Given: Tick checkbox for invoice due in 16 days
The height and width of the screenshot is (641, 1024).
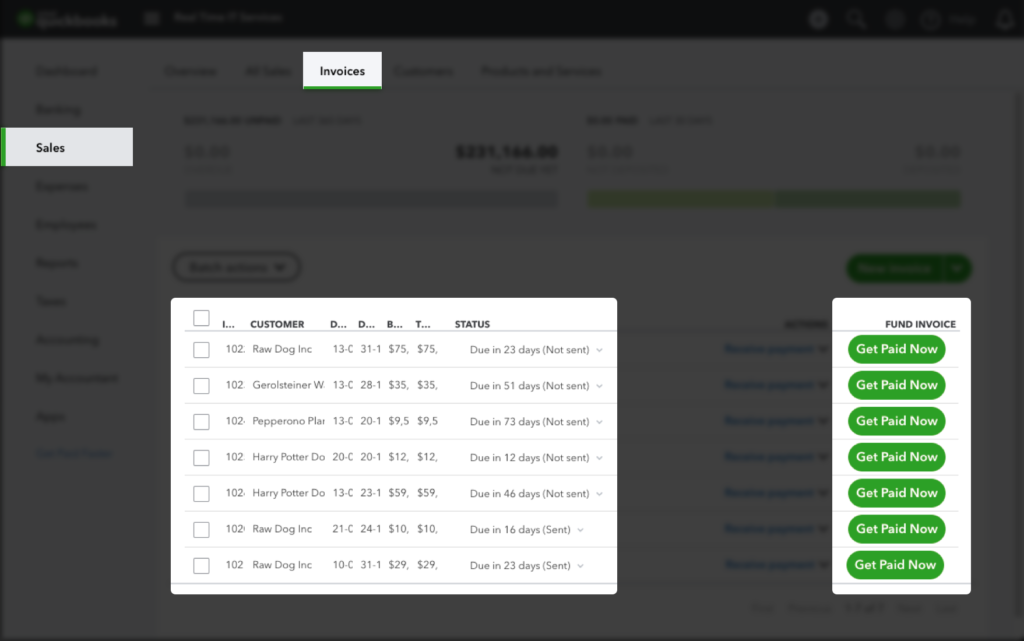Looking at the screenshot, I should click(x=201, y=529).
